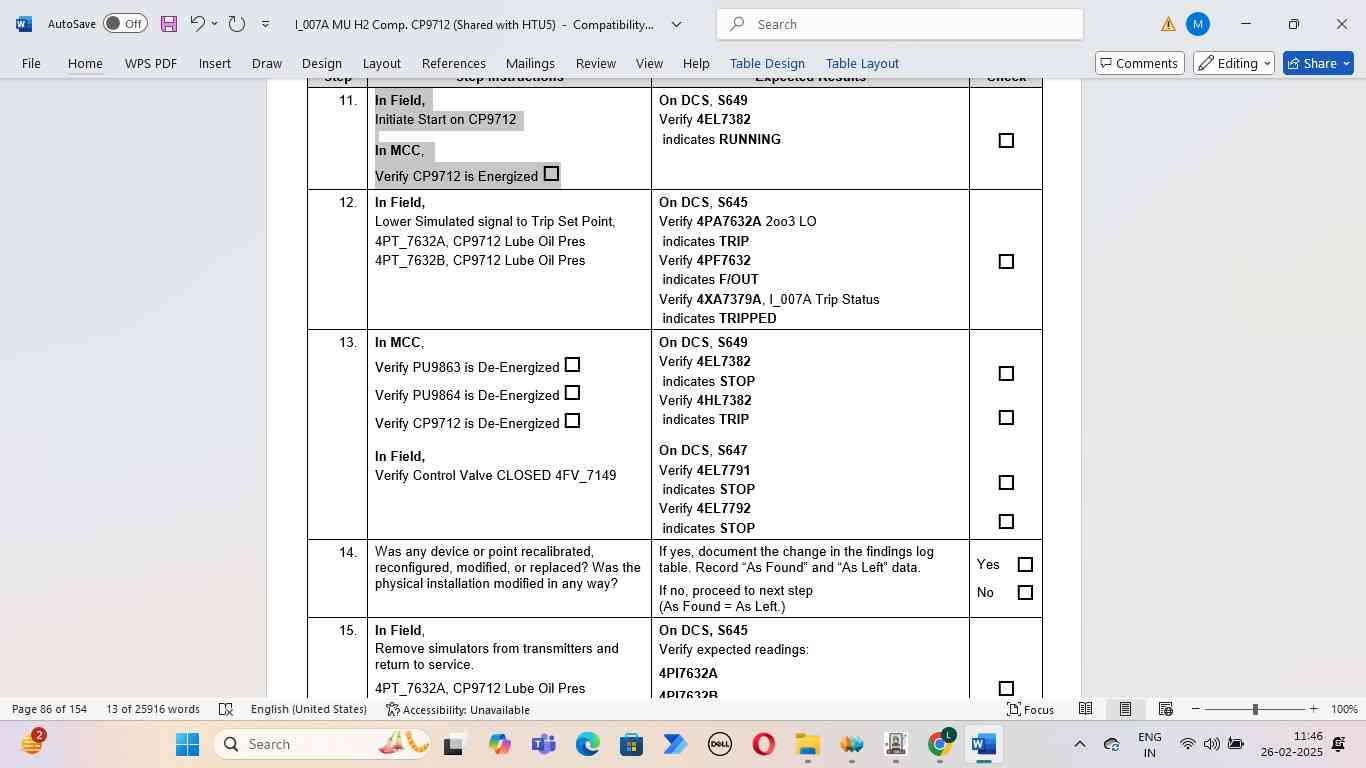Enable Focus mode
The height and width of the screenshot is (768, 1366).
(x=1030, y=709)
